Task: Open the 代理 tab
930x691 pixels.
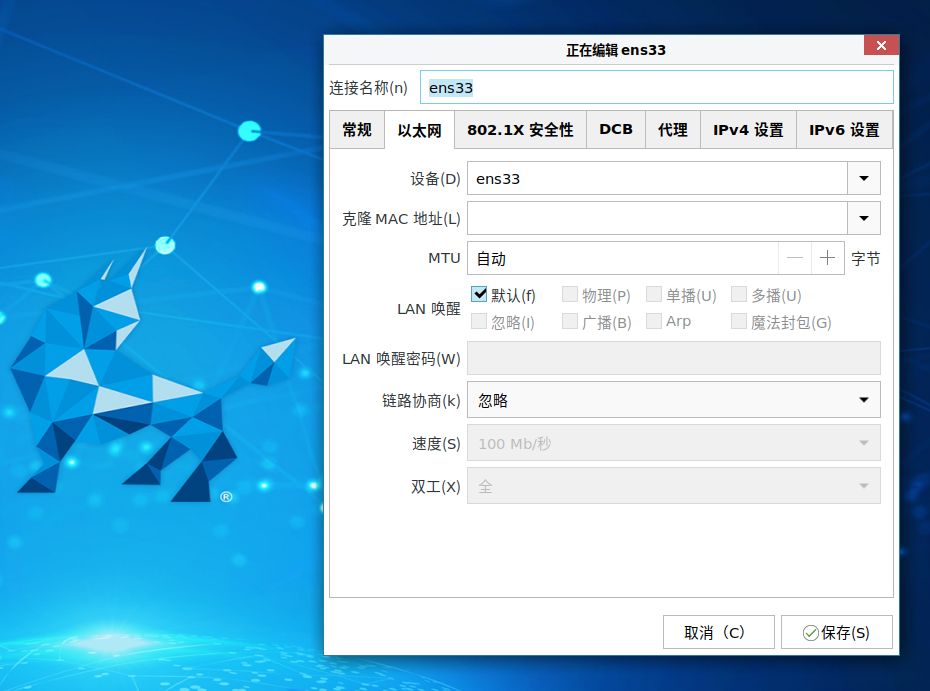Action: coord(673,130)
